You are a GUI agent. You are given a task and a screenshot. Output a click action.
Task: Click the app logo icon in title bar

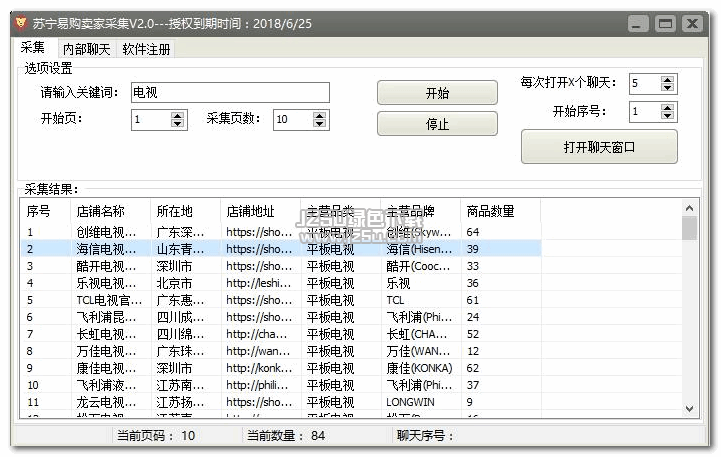[21, 23]
